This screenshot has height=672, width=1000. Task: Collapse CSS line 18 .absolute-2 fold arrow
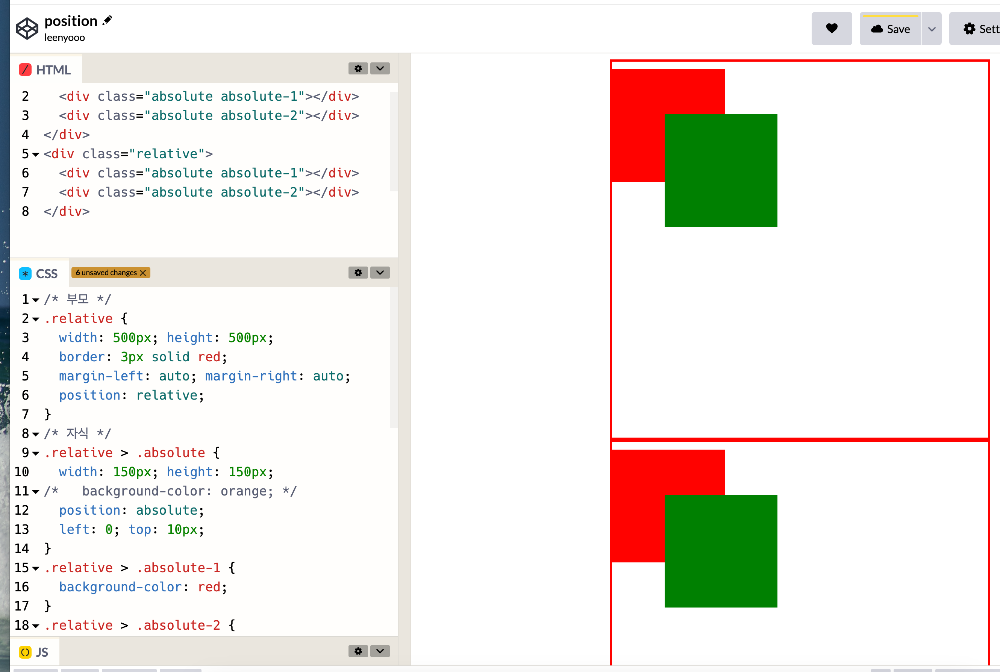pos(36,626)
